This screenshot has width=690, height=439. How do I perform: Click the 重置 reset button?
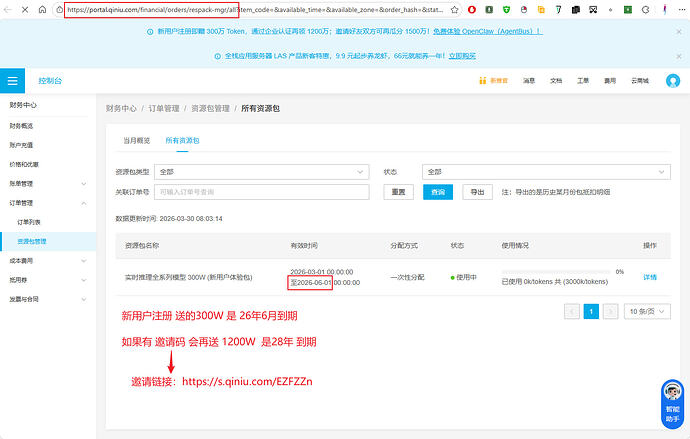click(399, 192)
